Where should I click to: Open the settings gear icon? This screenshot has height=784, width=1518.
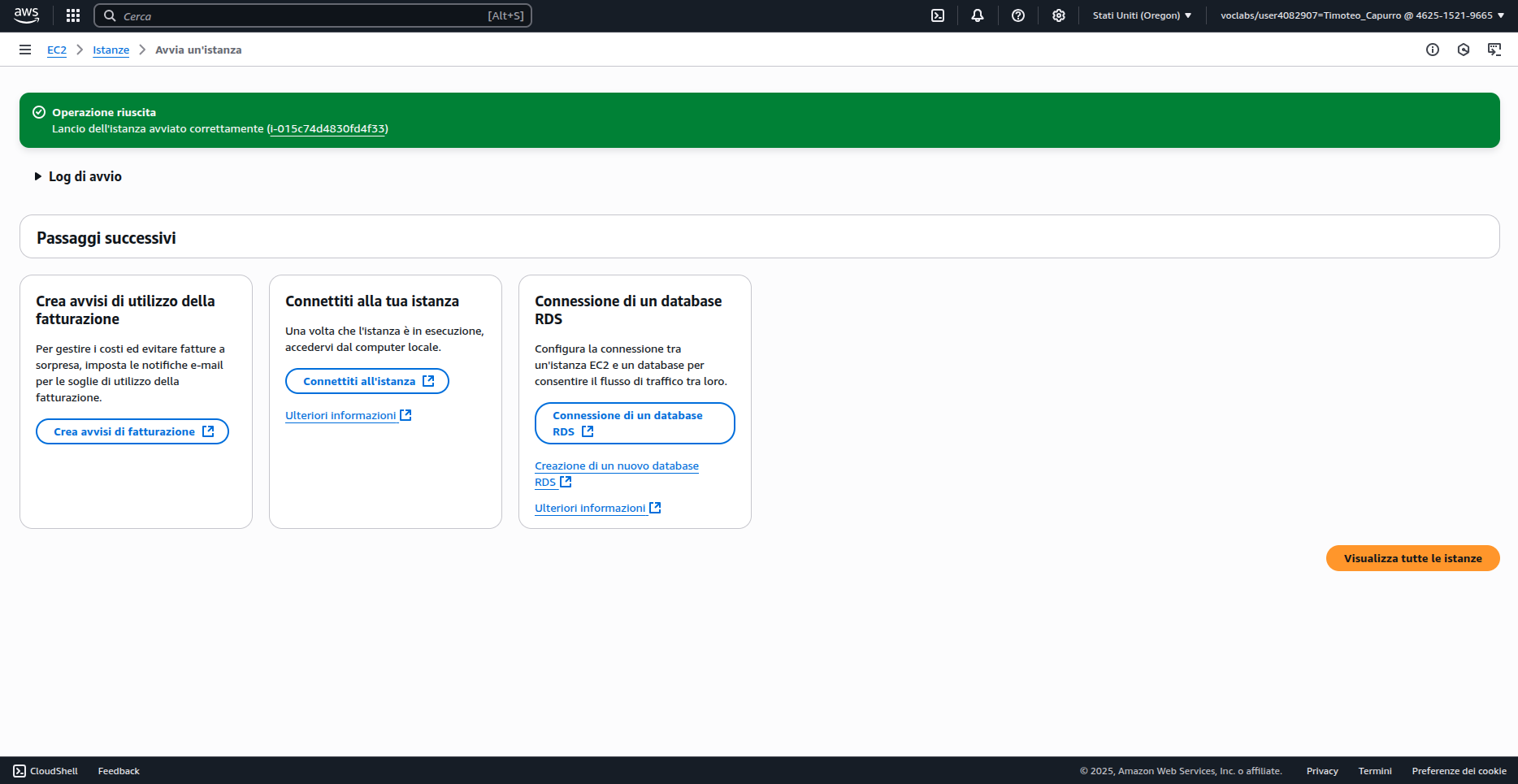click(x=1059, y=15)
